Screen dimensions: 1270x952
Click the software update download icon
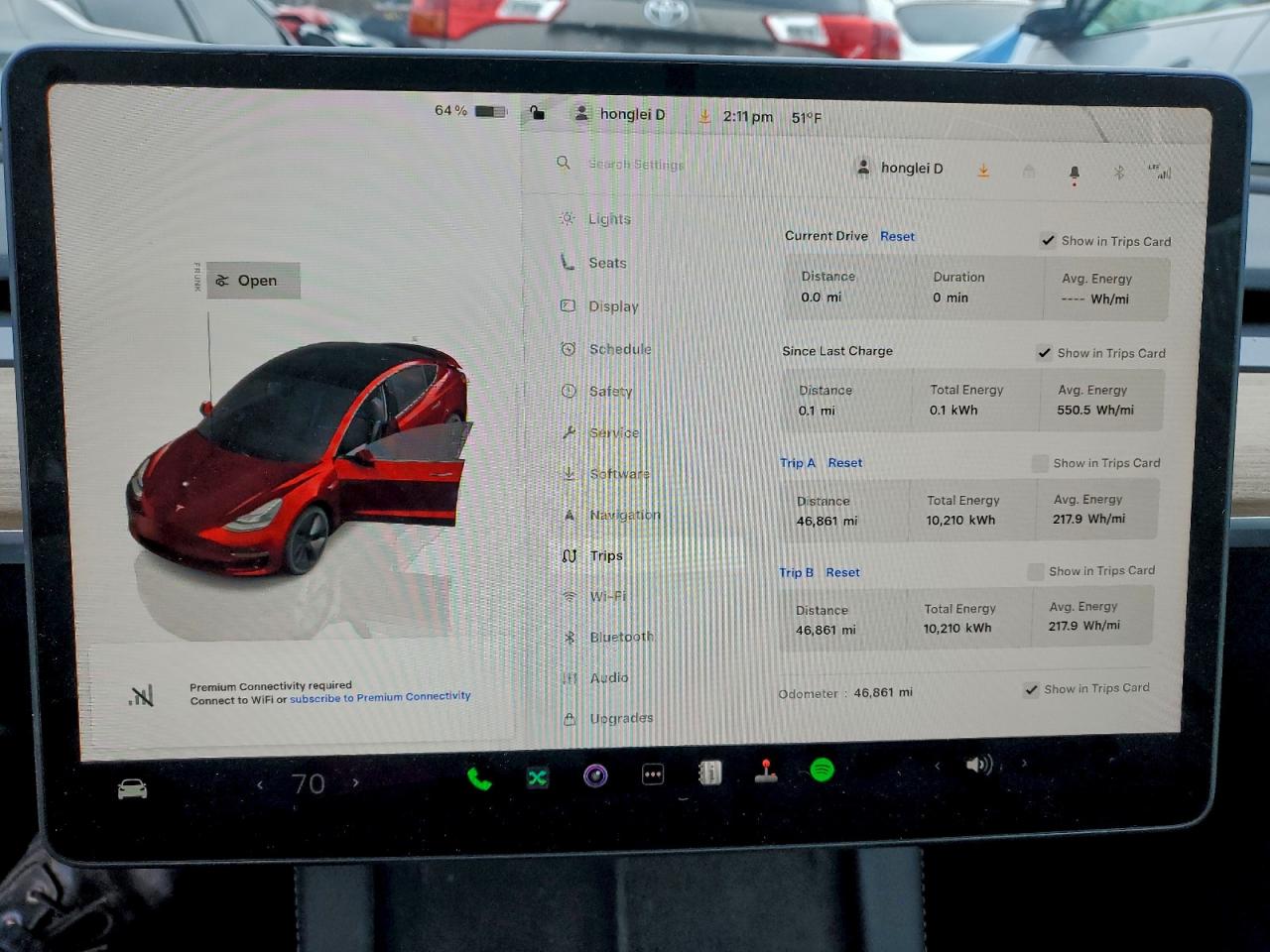983,171
